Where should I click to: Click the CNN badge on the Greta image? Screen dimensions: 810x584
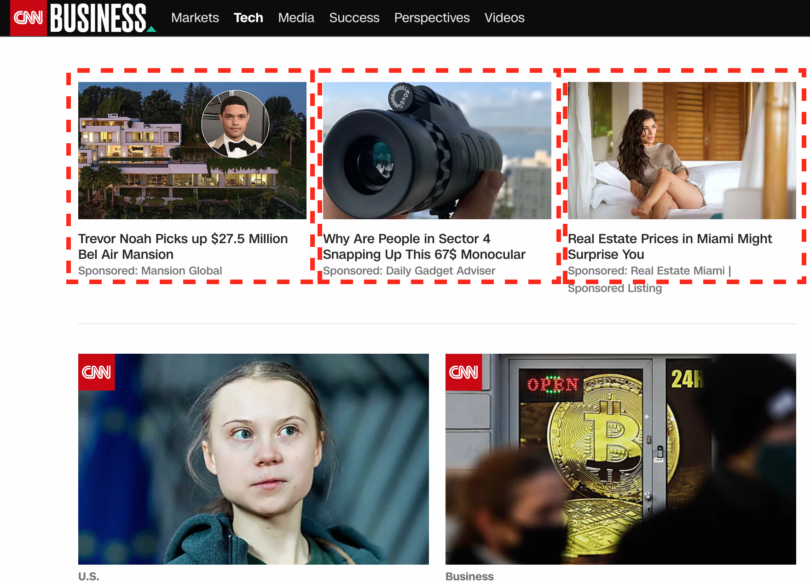click(97, 372)
